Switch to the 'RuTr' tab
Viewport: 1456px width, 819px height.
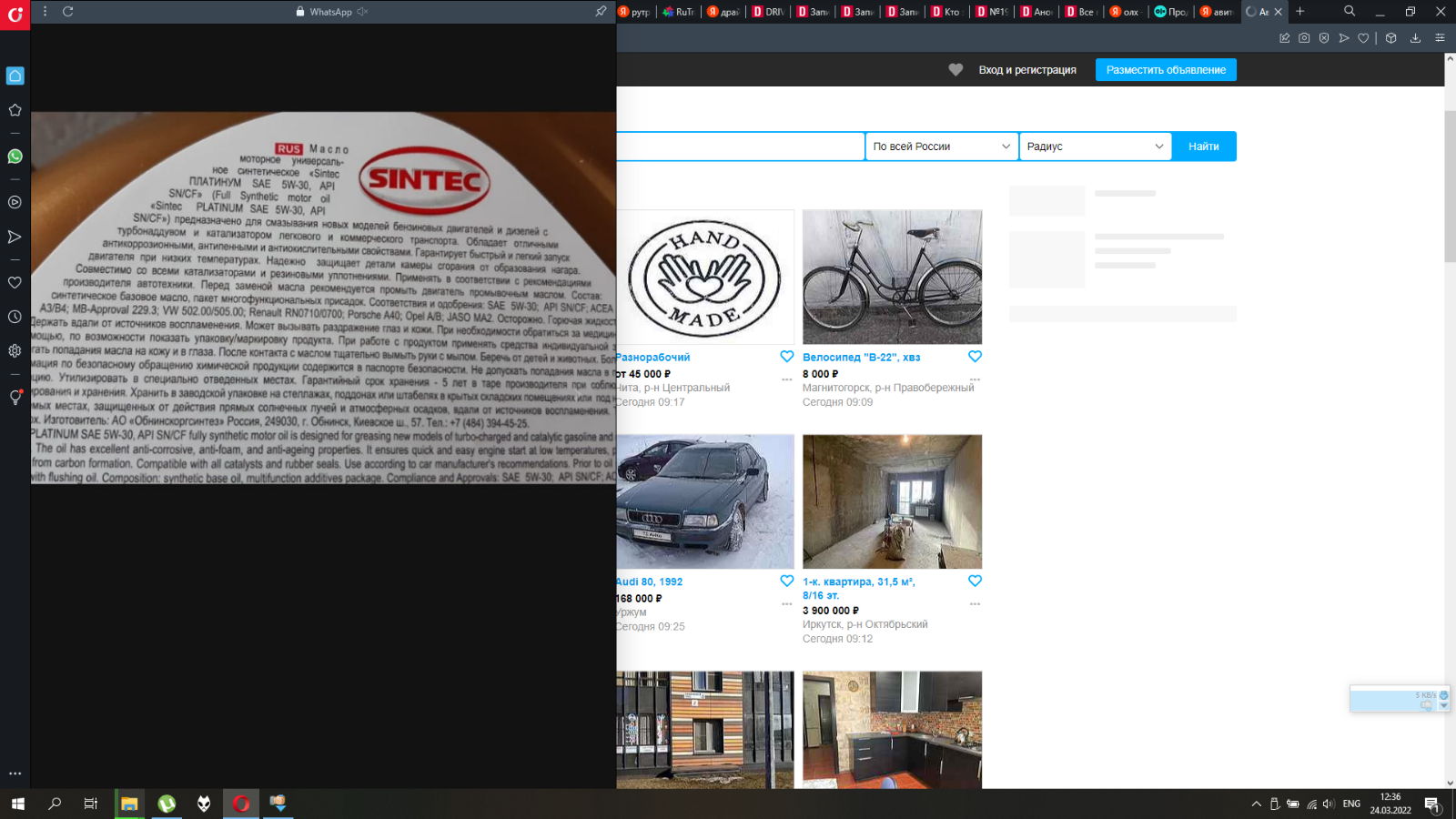pos(679,12)
